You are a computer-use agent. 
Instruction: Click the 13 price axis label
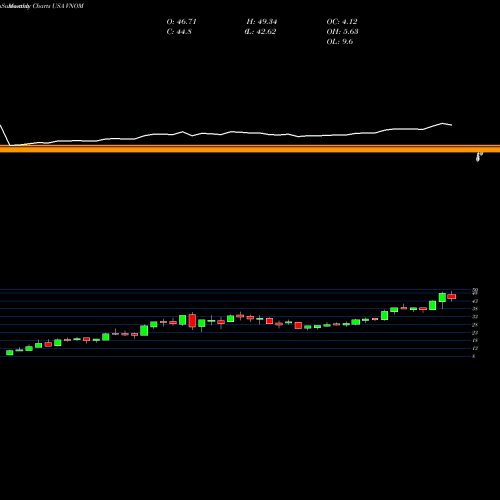[475, 348]
